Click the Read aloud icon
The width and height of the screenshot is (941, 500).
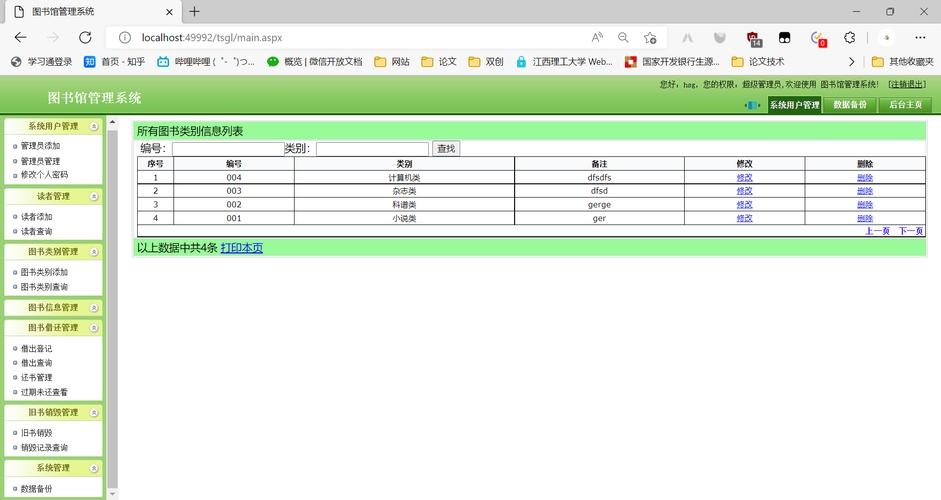click(597, 37)
